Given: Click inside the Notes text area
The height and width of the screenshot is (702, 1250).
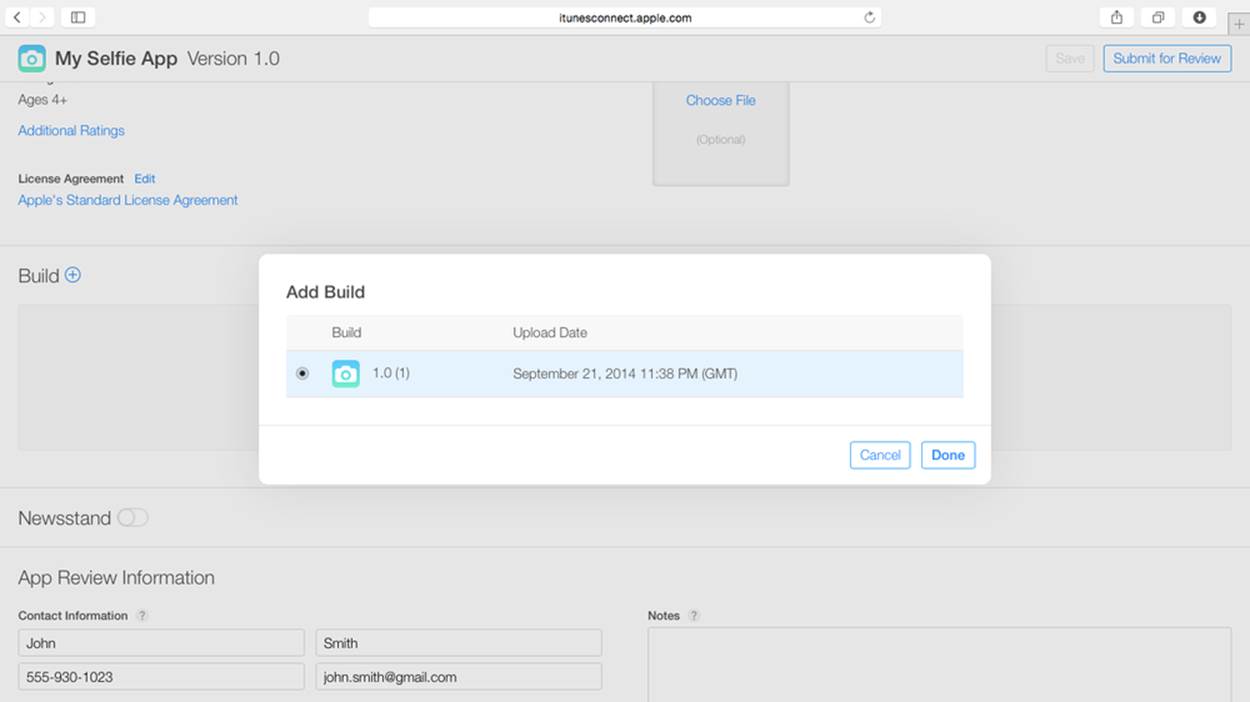Looking at the screenshot, I should (x=940, y=665).
